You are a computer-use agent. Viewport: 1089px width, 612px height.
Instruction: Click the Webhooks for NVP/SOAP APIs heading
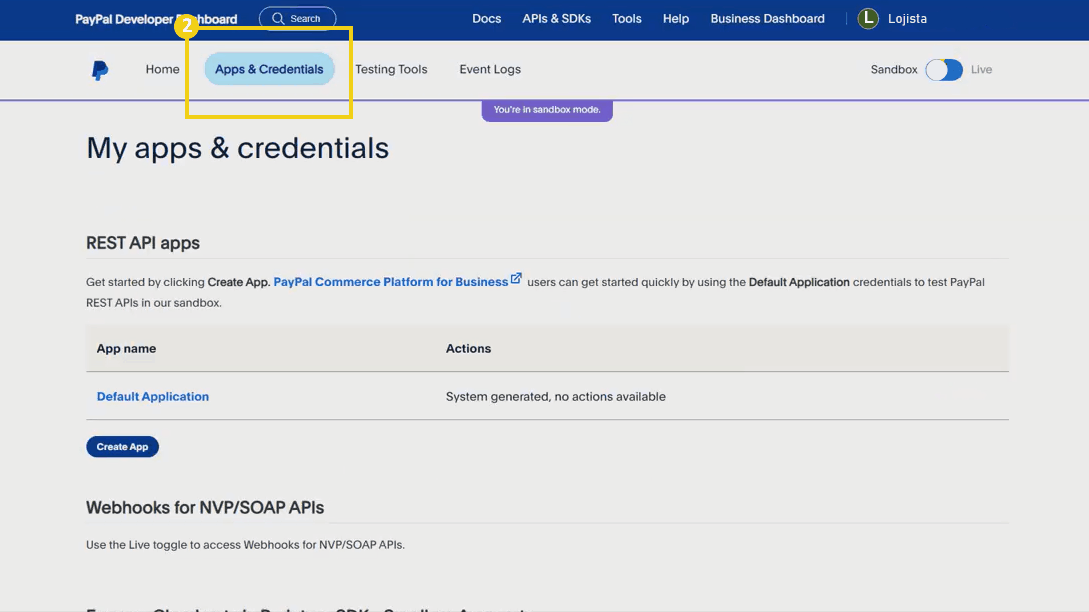[x=205, y=508]
